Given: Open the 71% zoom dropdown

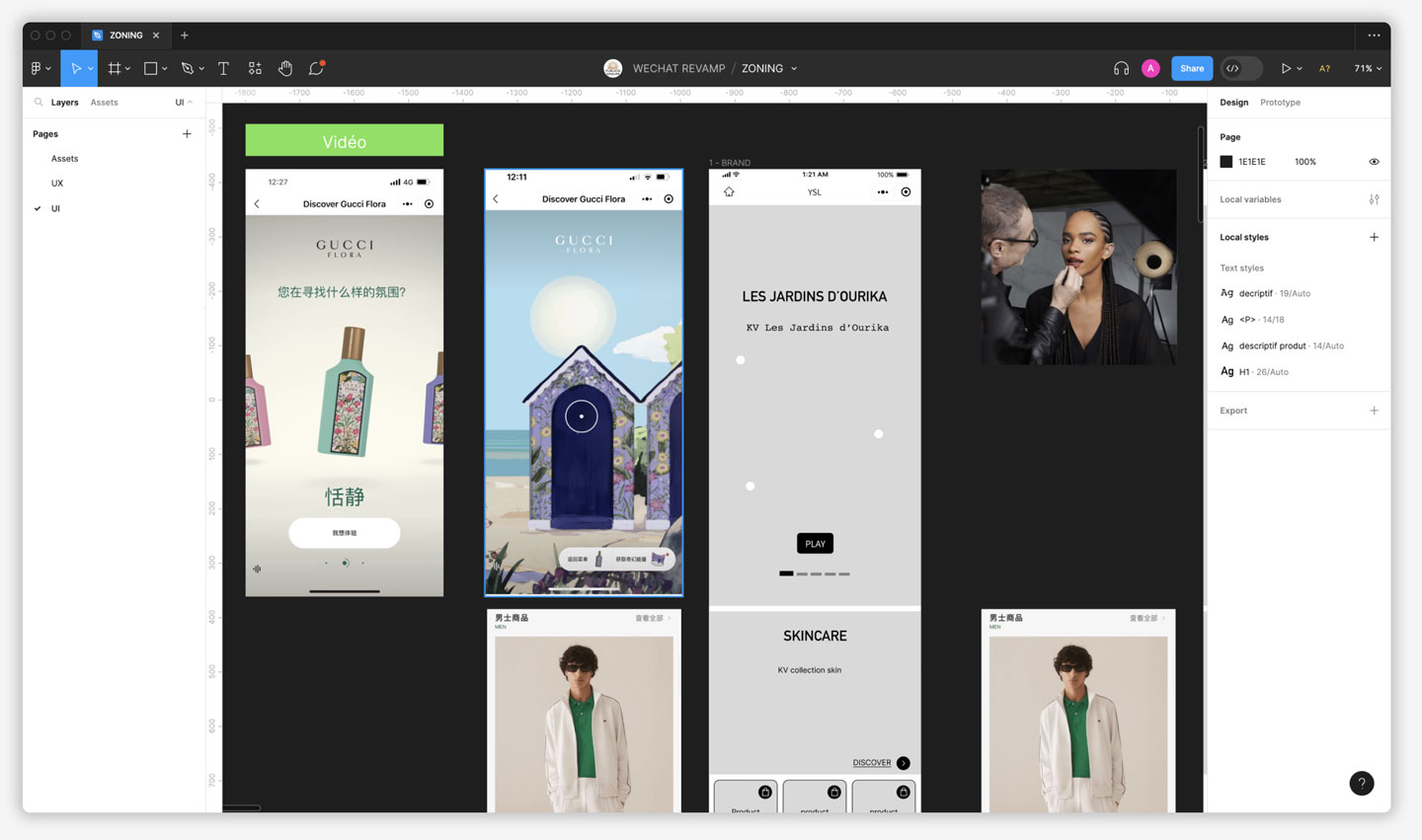Looking at the screenshot, I should pyautogui.click(x=1368, y=68).
